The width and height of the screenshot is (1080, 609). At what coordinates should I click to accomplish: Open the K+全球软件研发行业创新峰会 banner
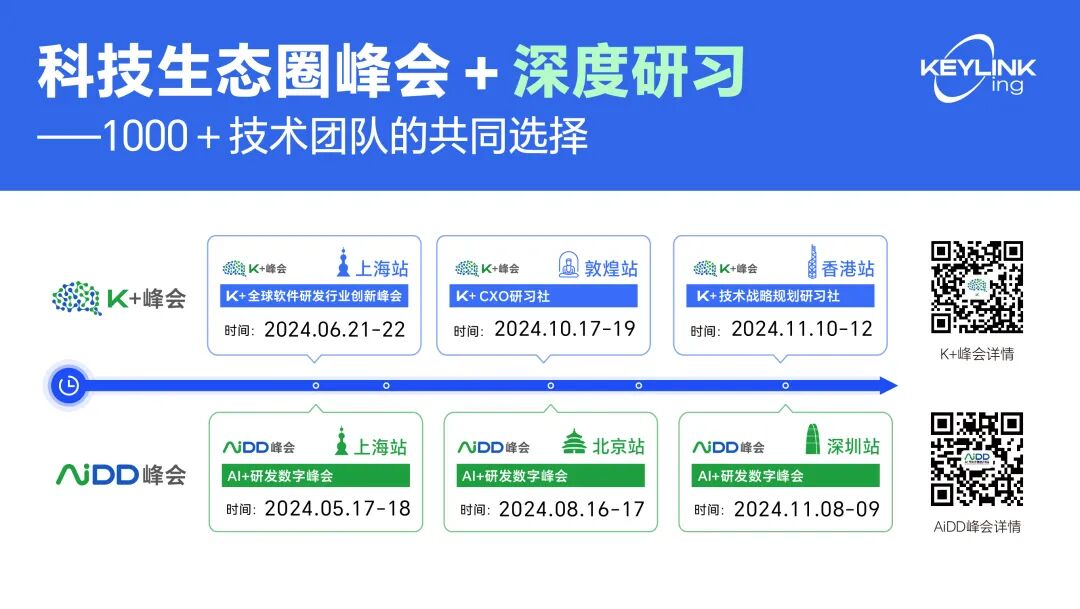pyautogui.click(x=314, y=296)
